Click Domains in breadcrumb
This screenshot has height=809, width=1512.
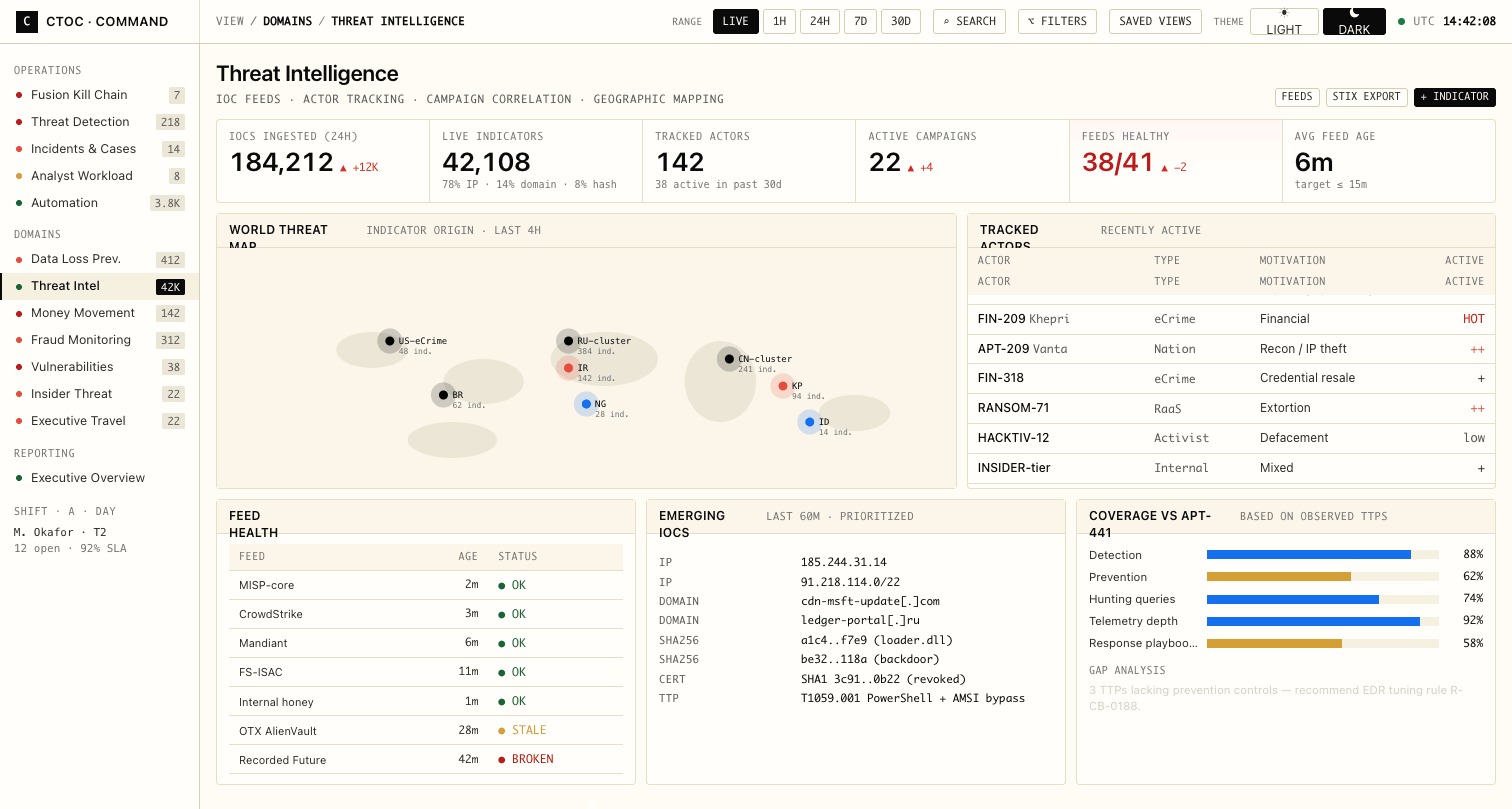click(x=287, y=21)
